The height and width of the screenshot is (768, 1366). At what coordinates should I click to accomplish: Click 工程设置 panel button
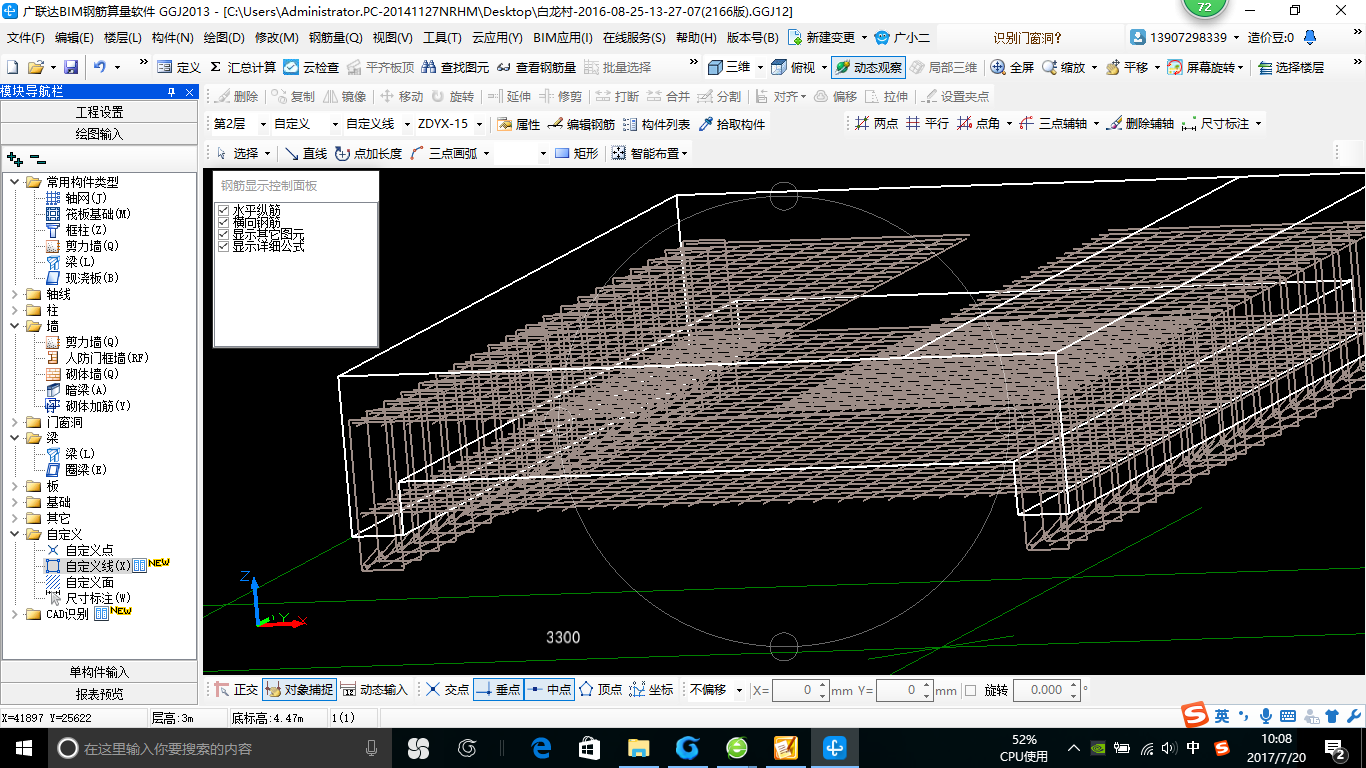[99, 112]
